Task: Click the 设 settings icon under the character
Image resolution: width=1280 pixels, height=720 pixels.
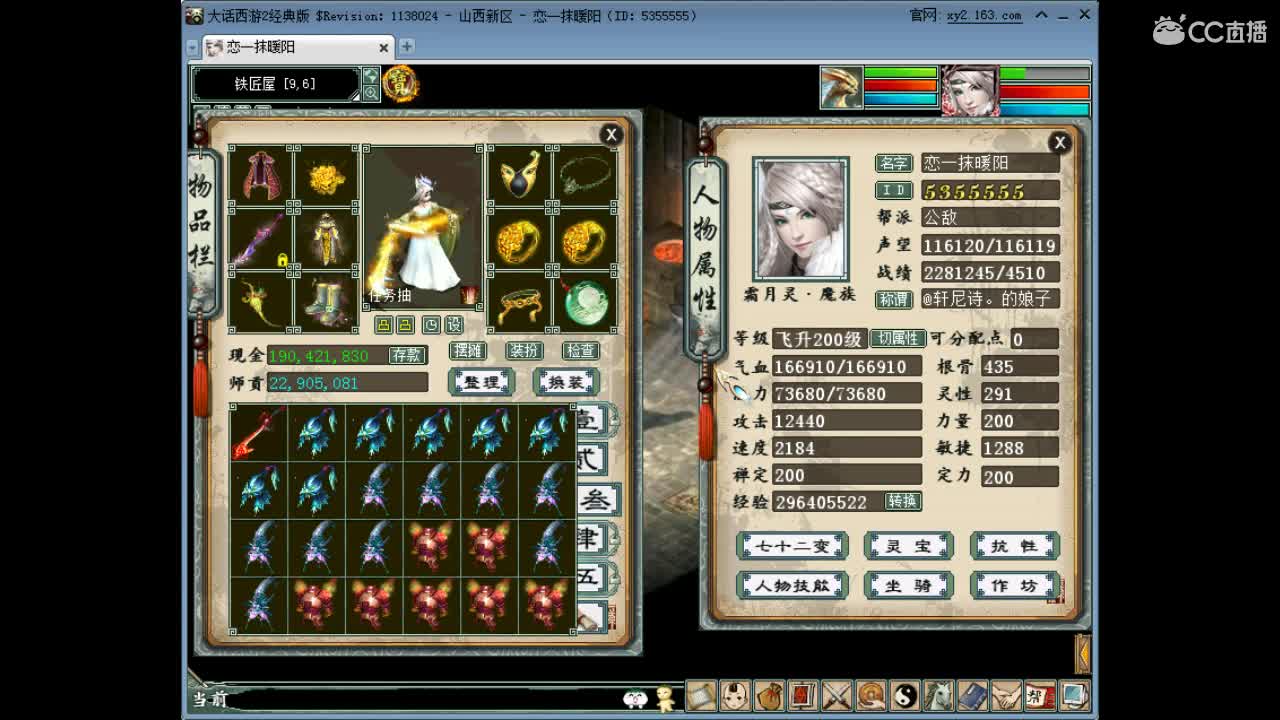Action: [x=454, y=325]
